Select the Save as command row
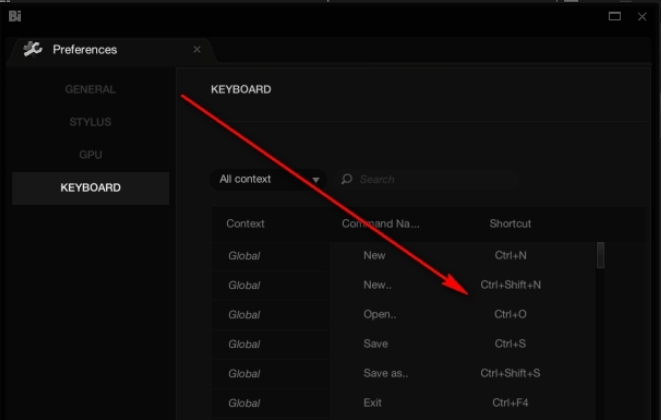The height and width of the screenshot is (420, 661). click(386, 373)
